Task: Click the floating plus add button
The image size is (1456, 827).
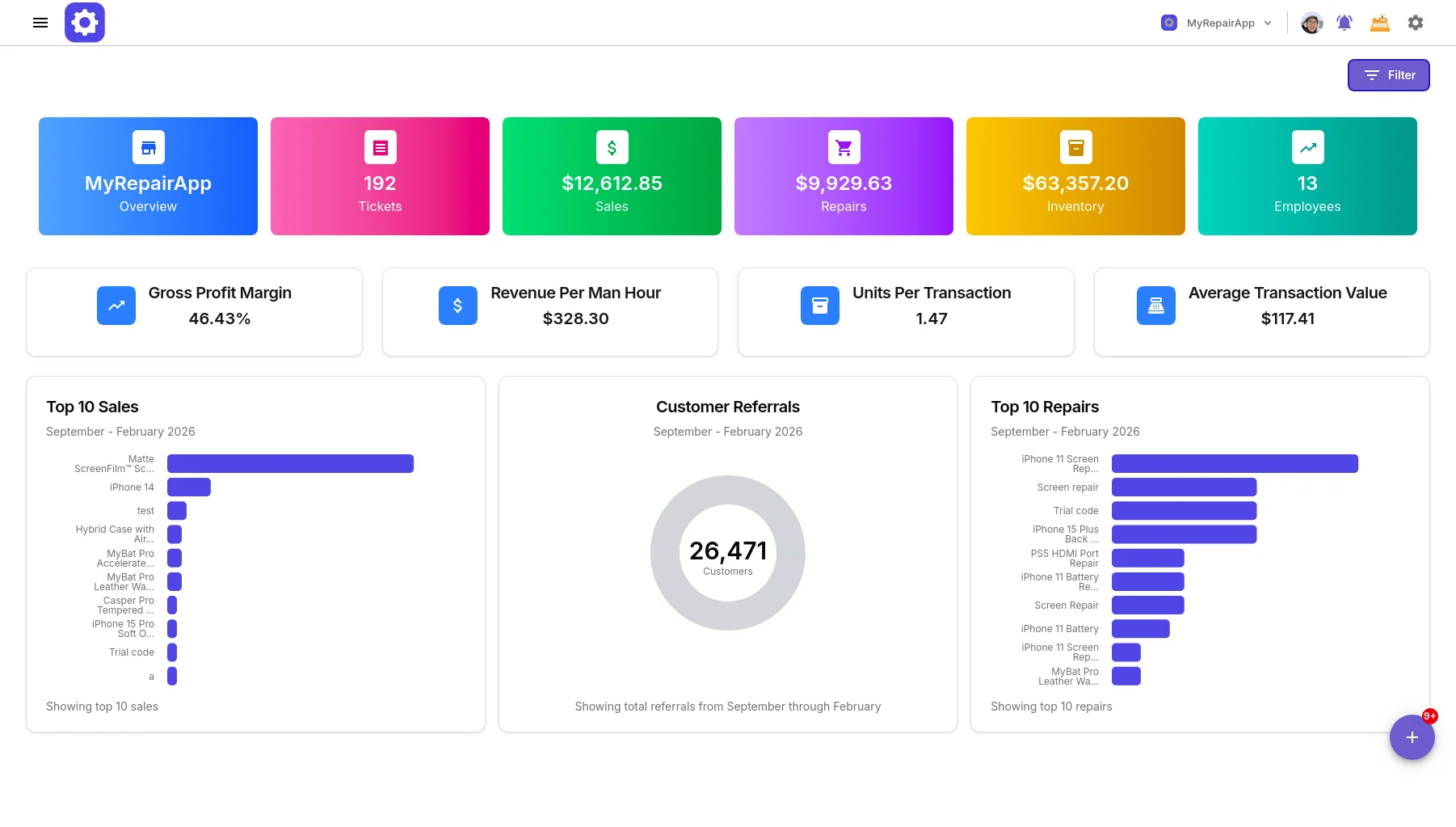Action: click(1412, 737)
